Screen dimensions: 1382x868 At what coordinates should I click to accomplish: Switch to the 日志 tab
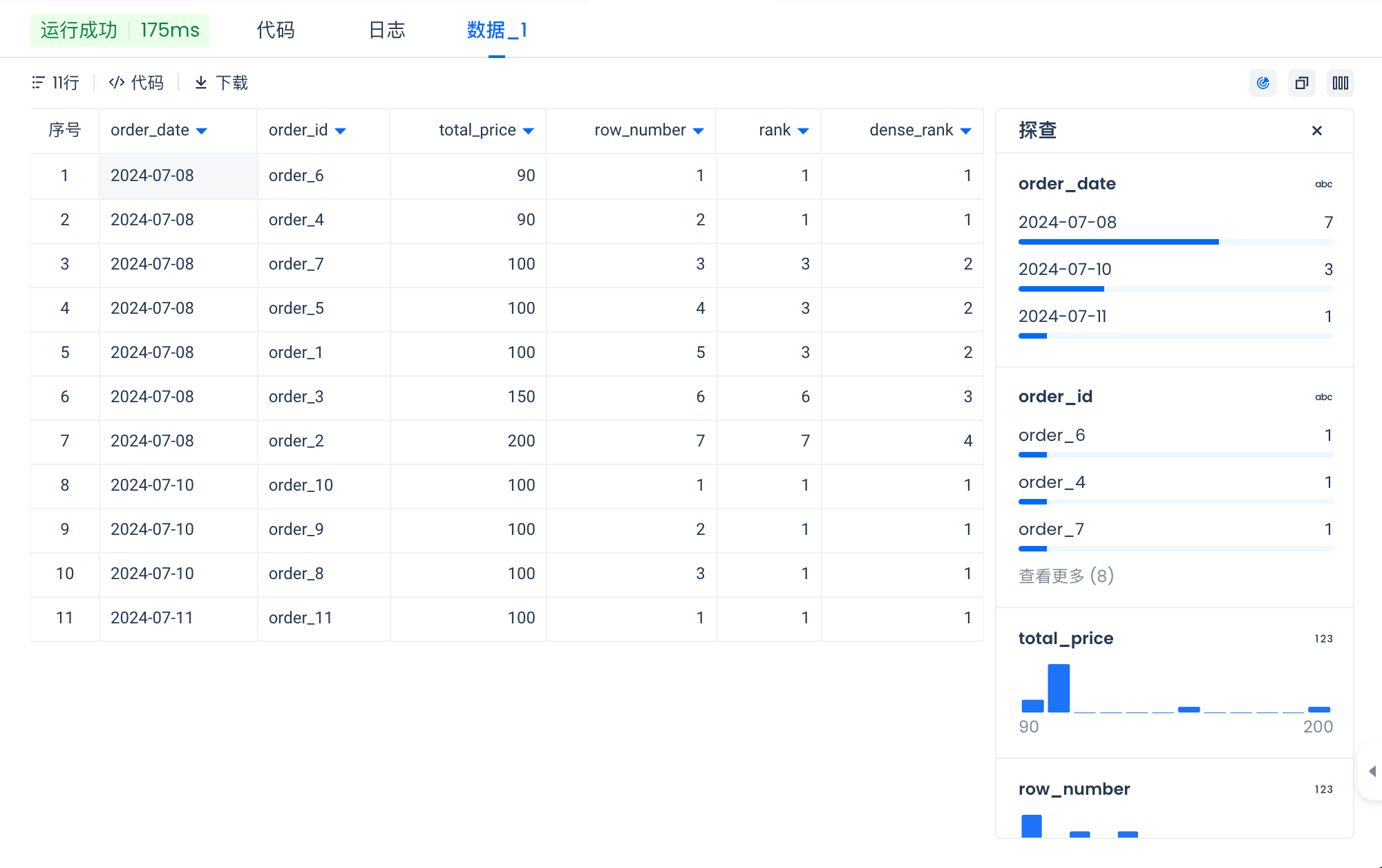387,30
